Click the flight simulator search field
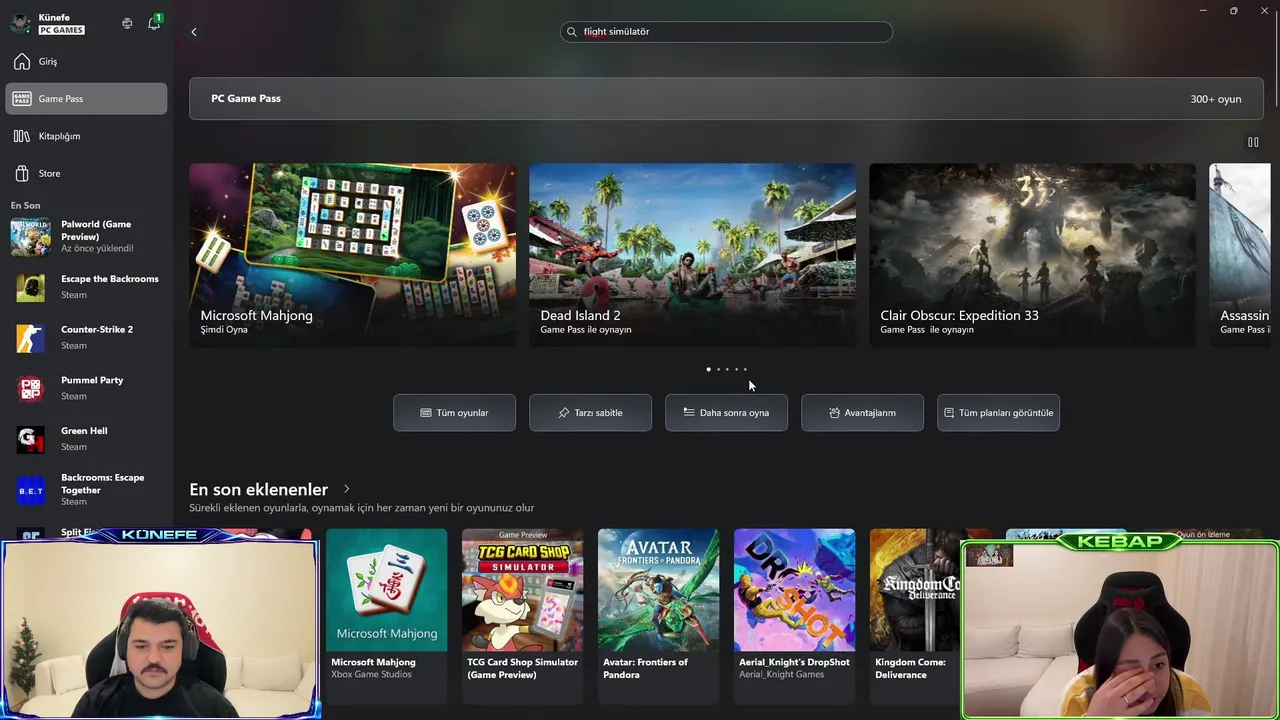 pyautogui.click(x=726, y=32)
